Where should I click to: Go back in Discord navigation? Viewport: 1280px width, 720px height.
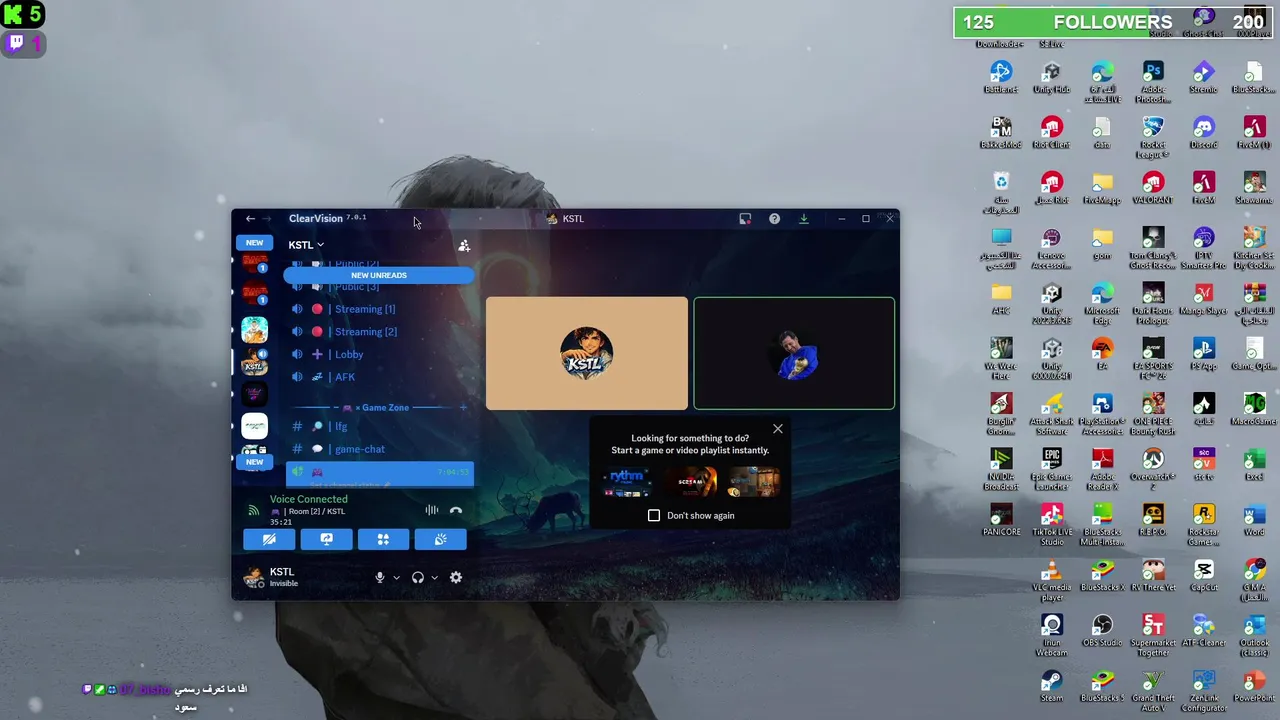[250, 218]
